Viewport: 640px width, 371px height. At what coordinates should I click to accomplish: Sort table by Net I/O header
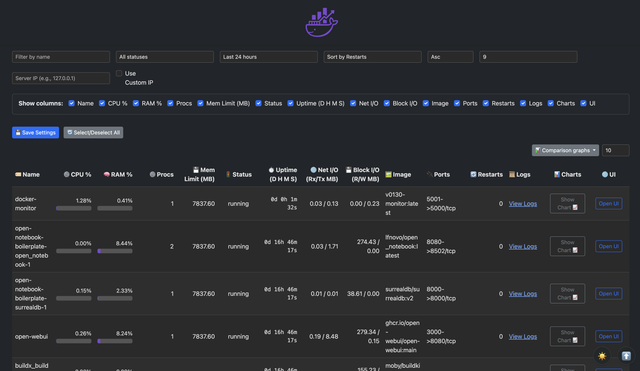click(x=322, y=174)
